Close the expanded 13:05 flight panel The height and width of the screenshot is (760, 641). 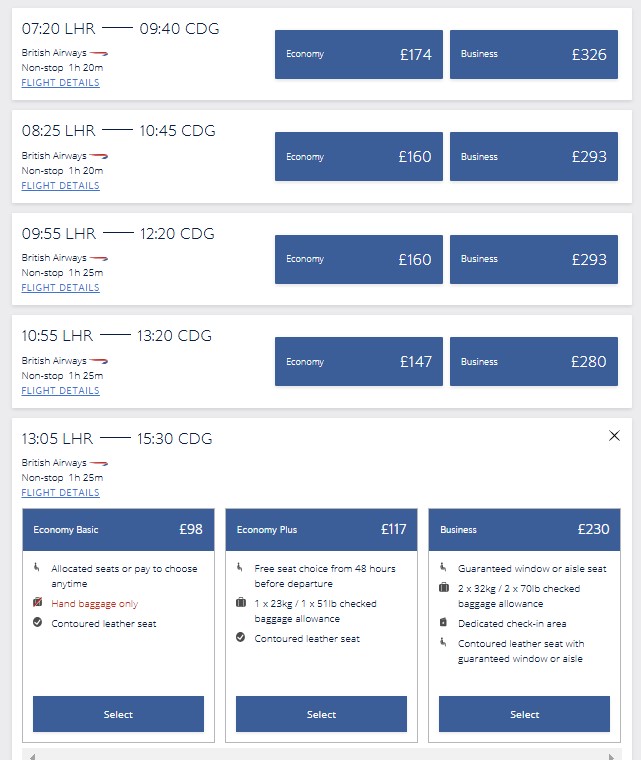(x=614, y=436)
